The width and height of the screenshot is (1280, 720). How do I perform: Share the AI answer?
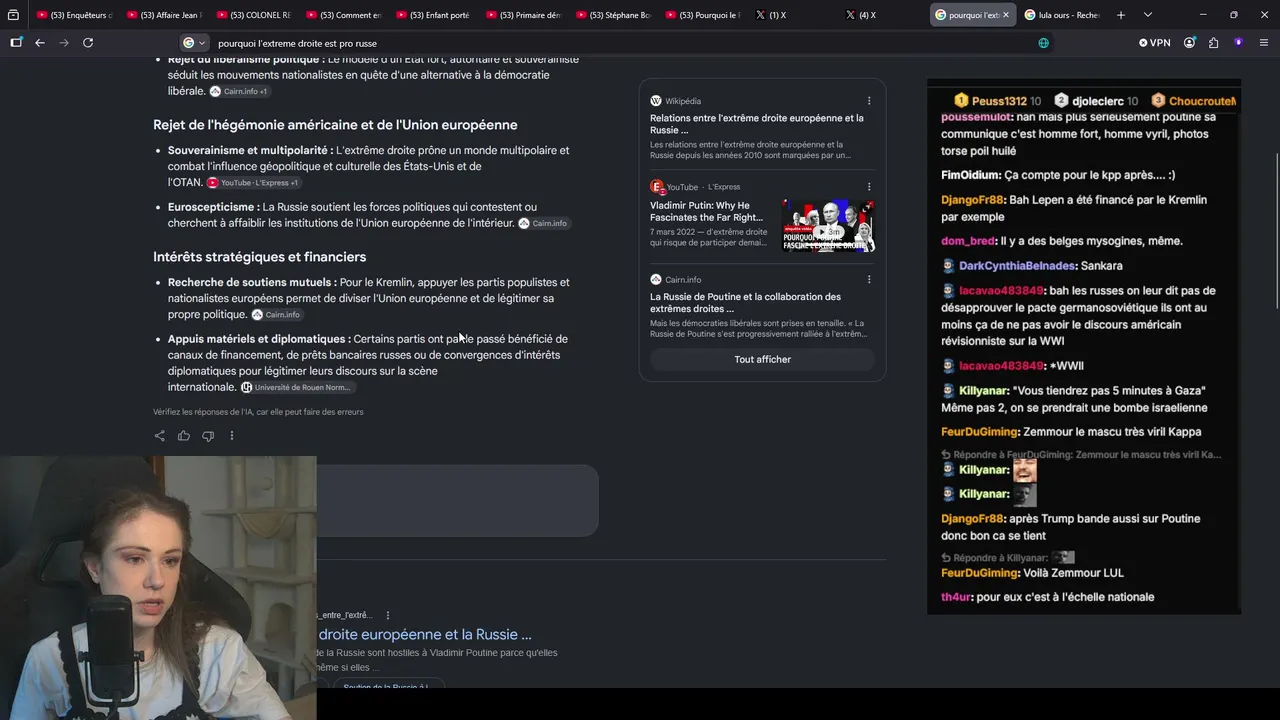[160, 436]
